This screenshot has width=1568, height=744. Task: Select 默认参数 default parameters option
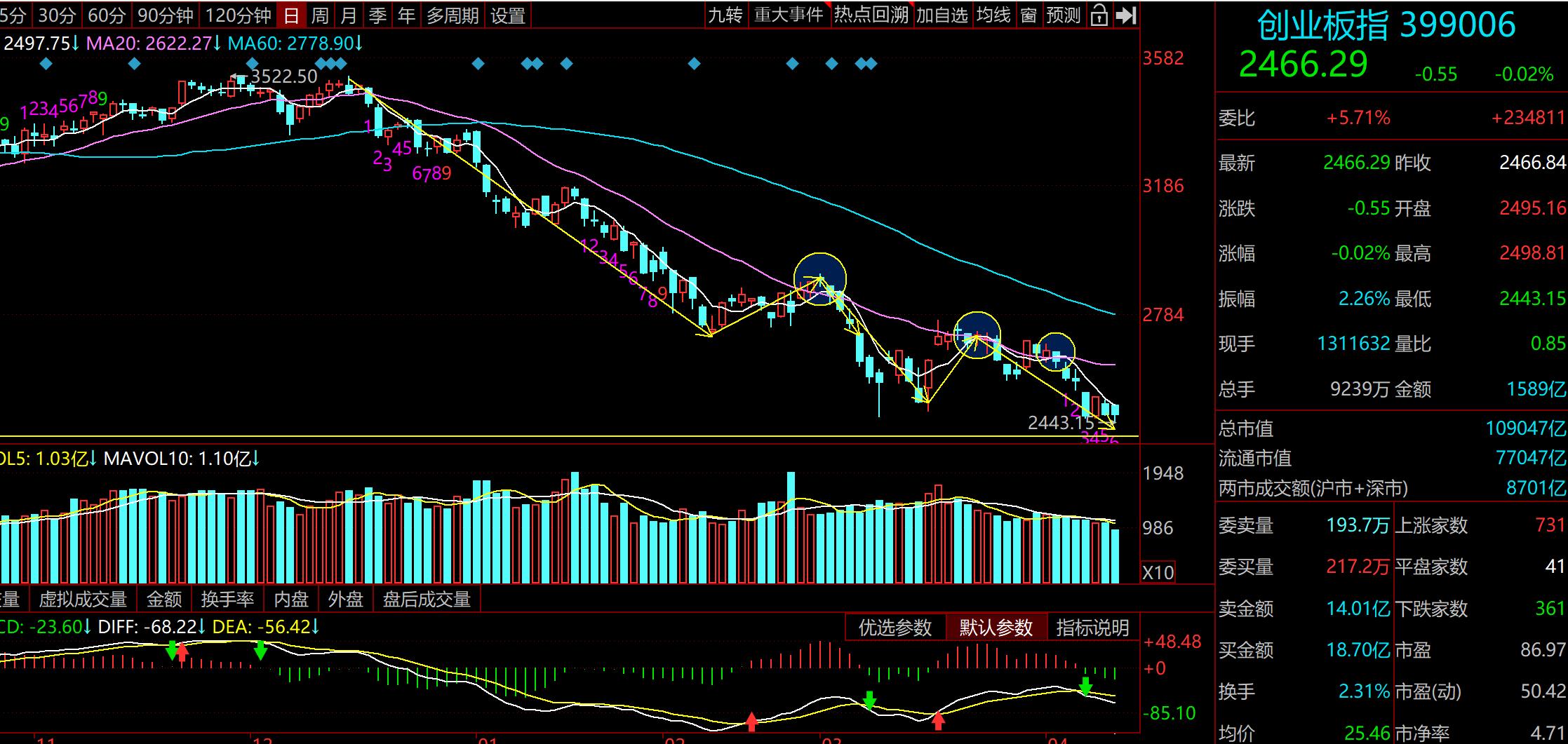[996, 627]
